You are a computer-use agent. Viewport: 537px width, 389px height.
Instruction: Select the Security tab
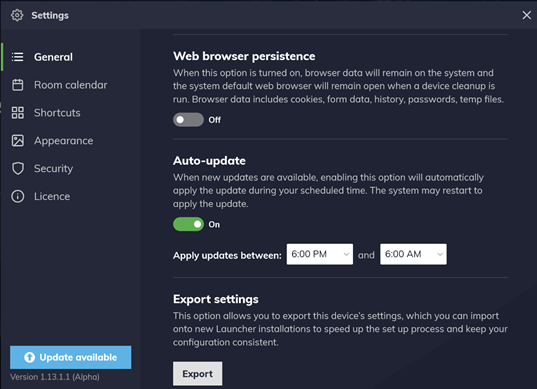[70, 168]
